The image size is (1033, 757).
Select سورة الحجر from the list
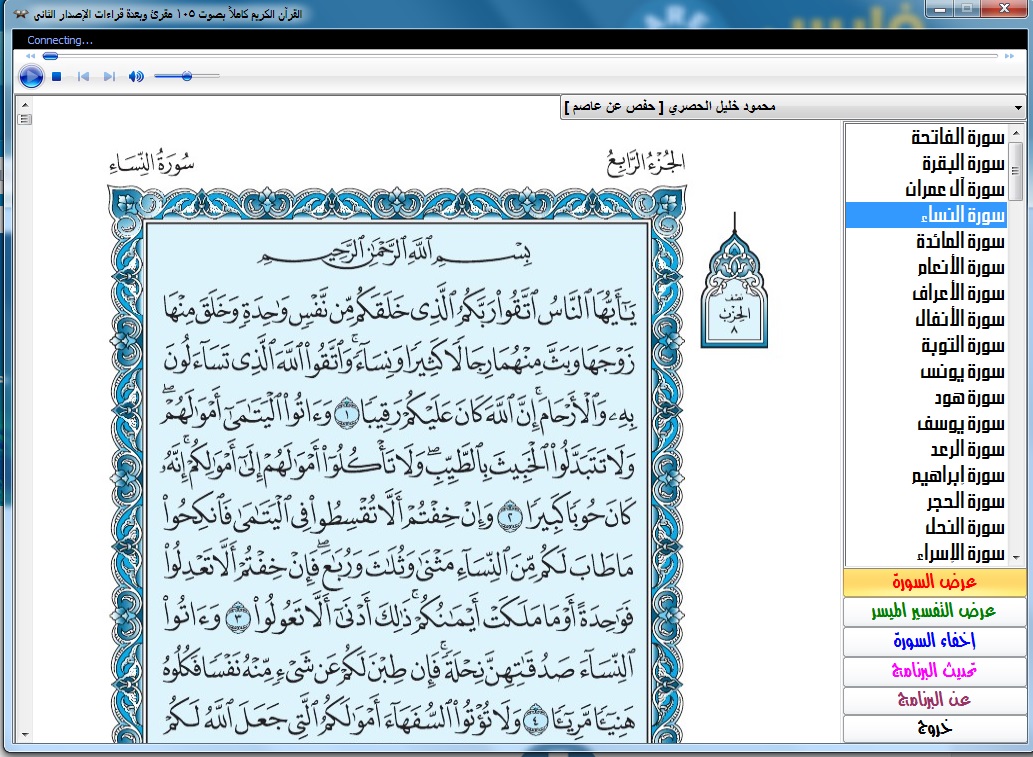927,501
